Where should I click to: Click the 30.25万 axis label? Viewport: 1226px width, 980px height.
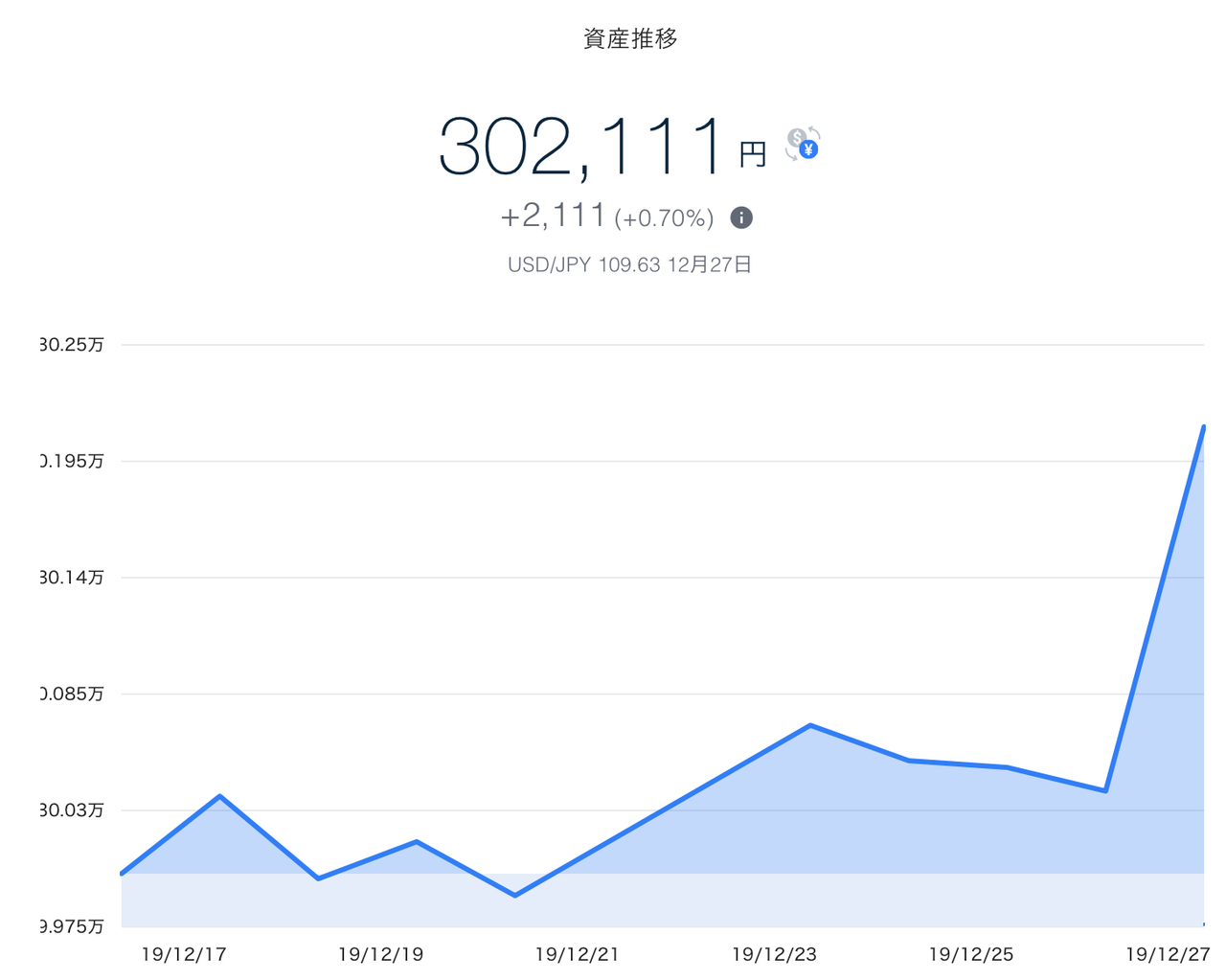click(72, 345)
